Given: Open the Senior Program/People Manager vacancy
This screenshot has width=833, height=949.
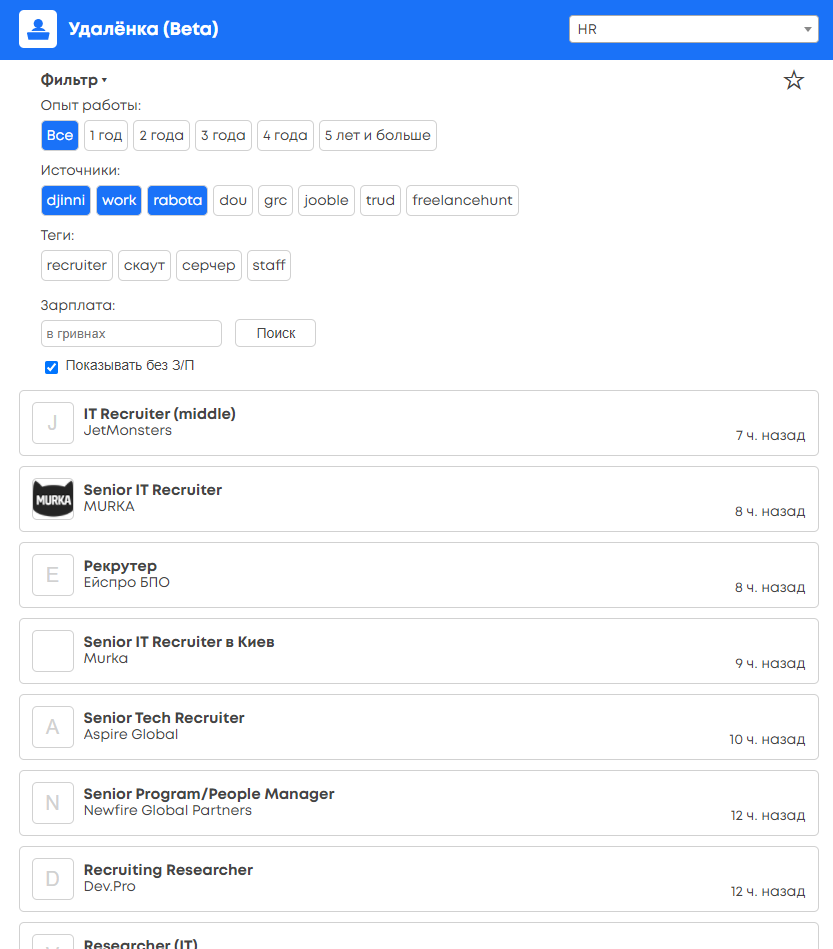Looking at the screenshot, I should [x=419, y=803].
